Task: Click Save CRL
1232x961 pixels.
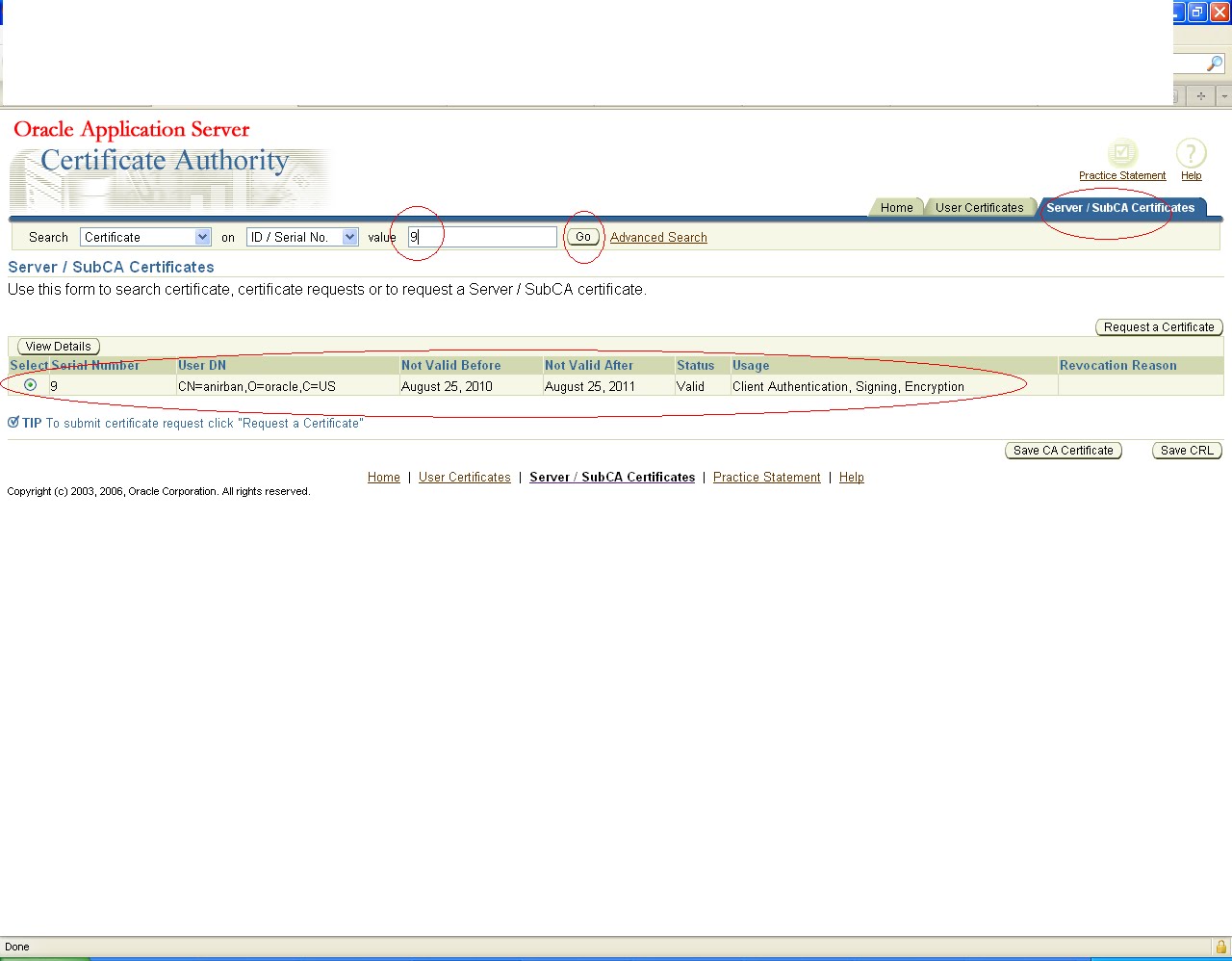Action: tap(1187, 450)
